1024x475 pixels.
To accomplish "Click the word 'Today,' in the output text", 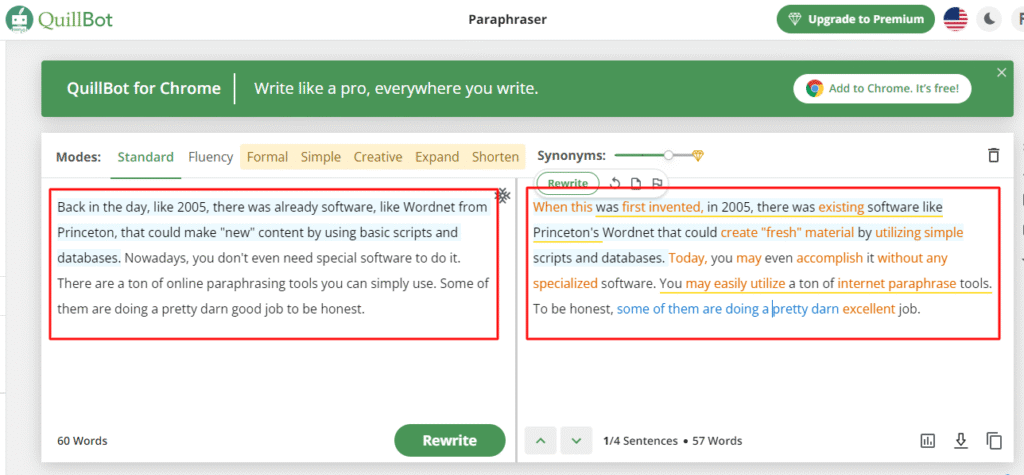I will click(688, 258).
